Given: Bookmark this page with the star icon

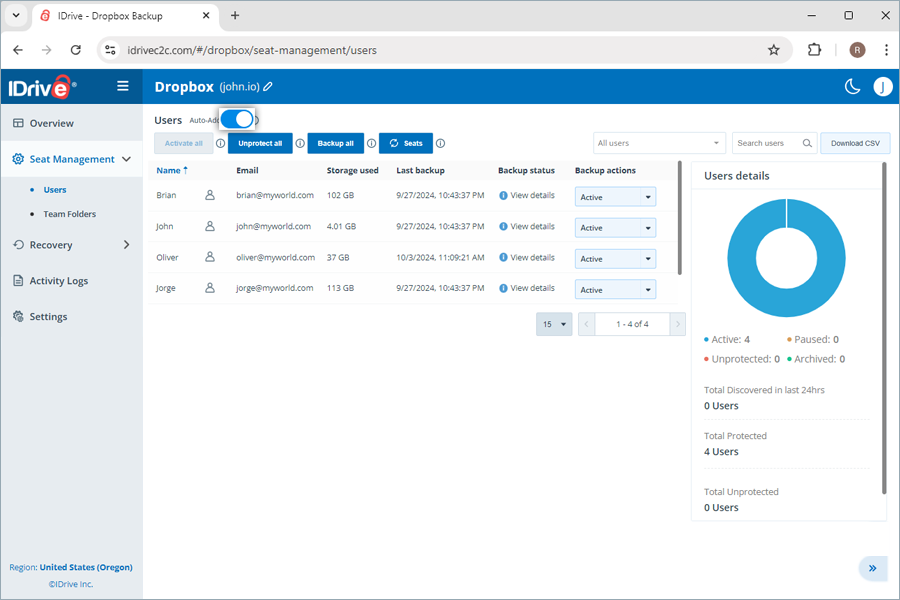Looking at the screenshot, I should click(x=774, y=50).
